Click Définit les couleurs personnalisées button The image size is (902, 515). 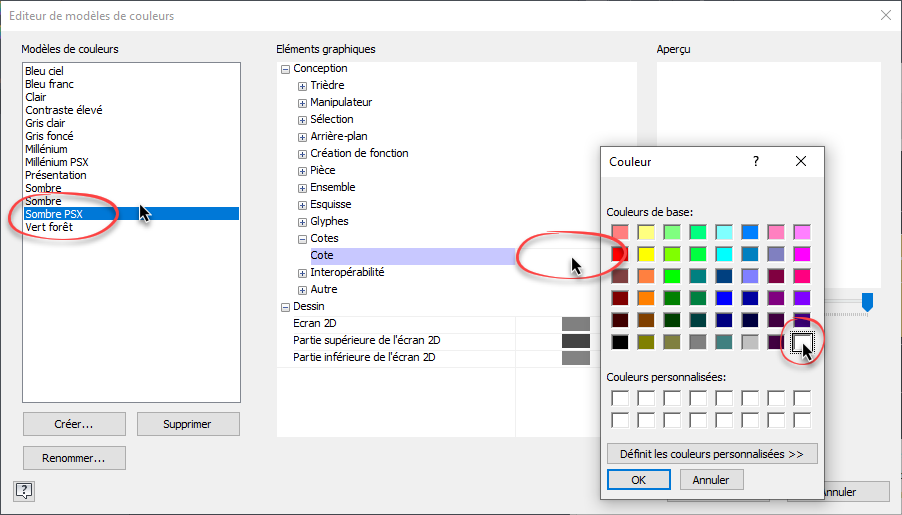tap(712, 454)
